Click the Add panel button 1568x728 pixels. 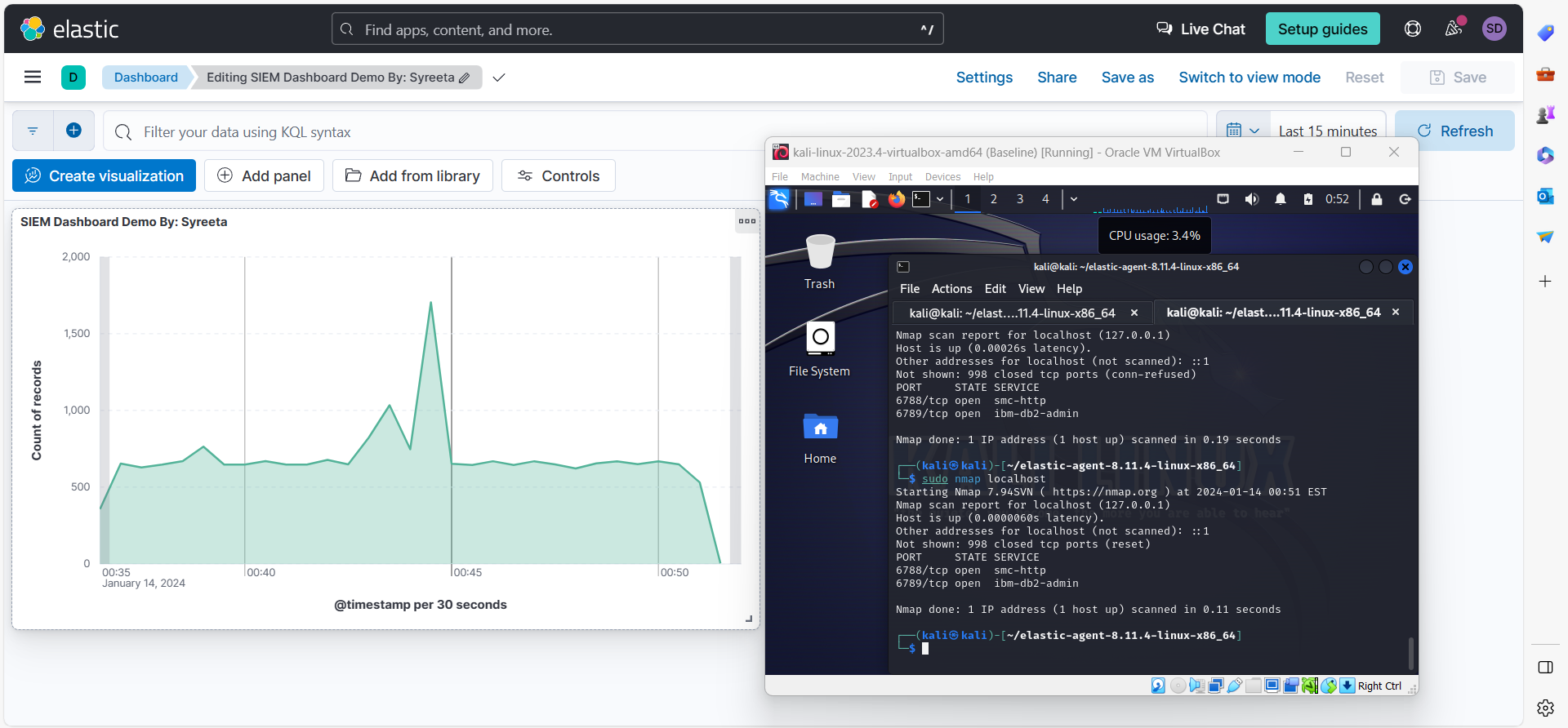[264, 175]
